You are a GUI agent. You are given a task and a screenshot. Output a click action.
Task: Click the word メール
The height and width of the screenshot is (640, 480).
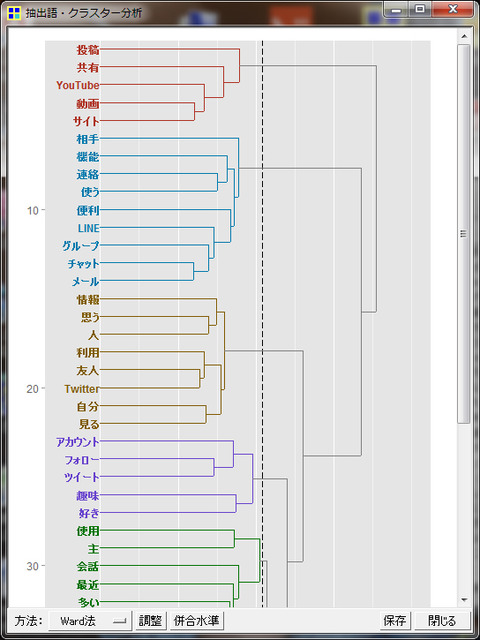click(x=85, y=282)
